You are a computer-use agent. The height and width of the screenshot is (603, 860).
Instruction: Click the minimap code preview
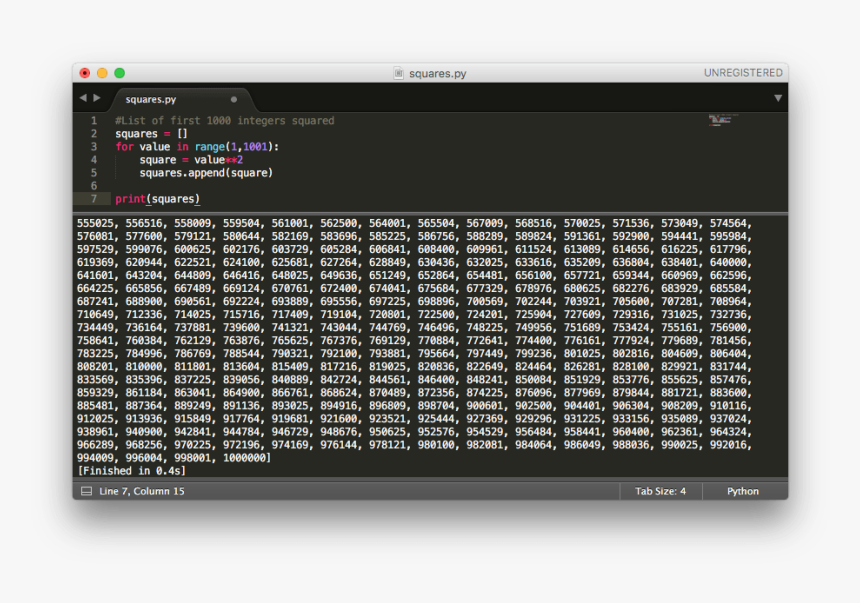point(724,120)
